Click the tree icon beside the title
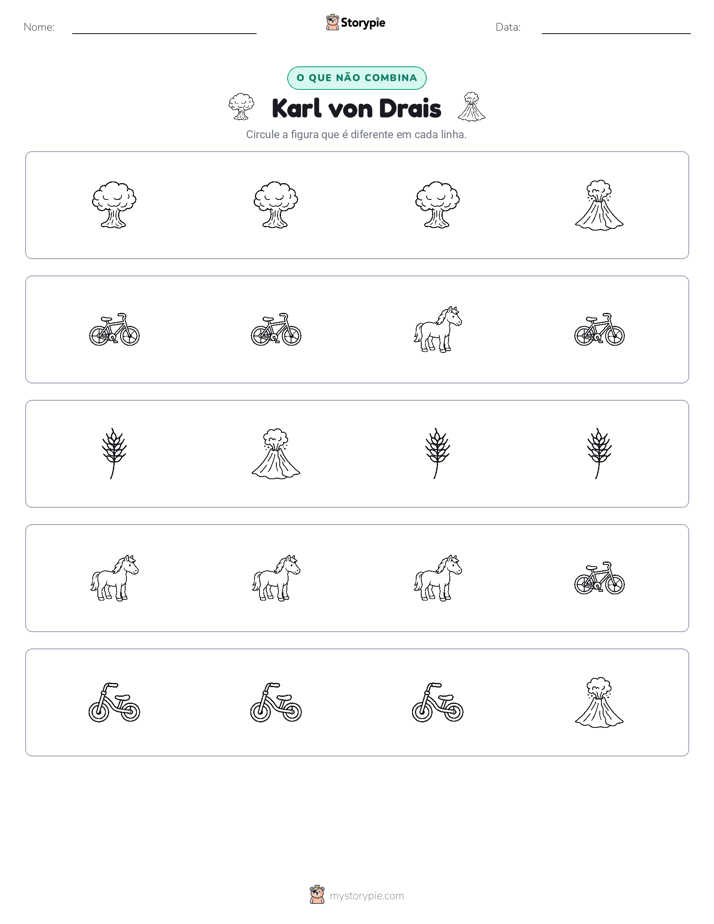Viewport: 714px width, 924px height. tap(242, 107)
